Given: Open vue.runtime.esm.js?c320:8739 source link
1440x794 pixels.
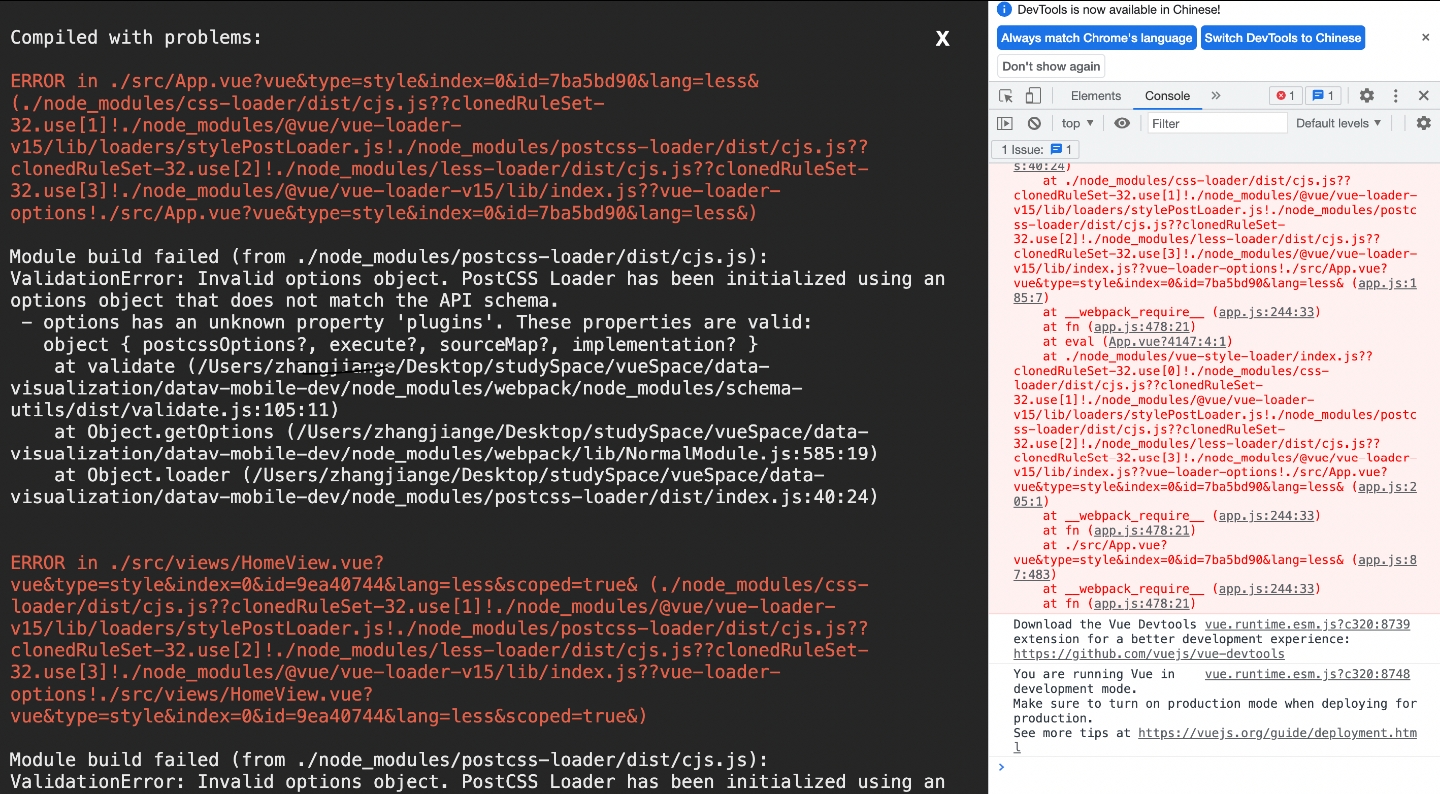Looking at the screenshot, I should [x=1307, y=625].
